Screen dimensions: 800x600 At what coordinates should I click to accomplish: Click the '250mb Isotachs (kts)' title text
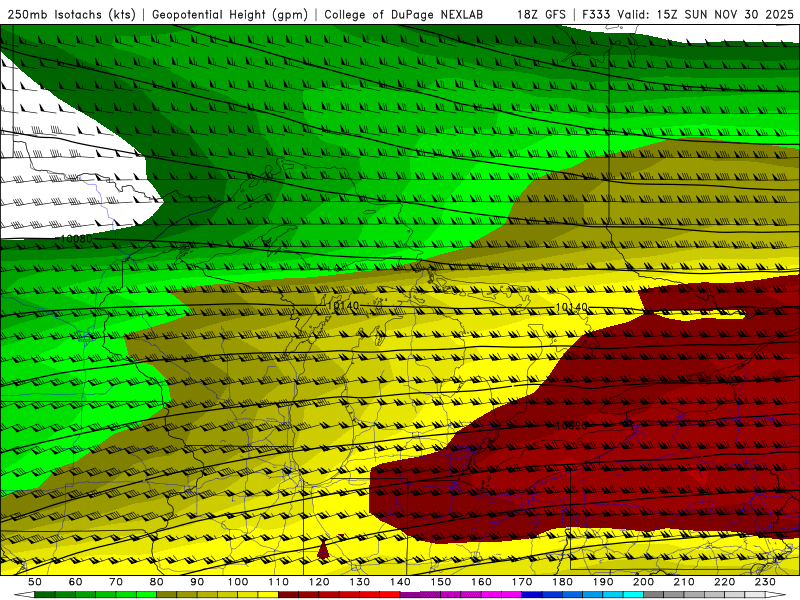[x=71, y=14]
